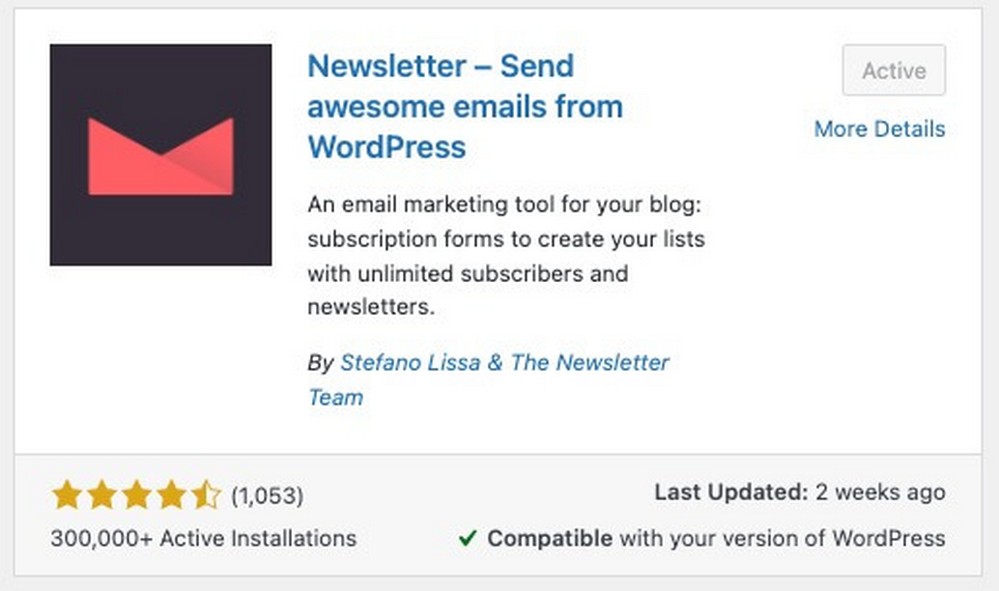The width and height of the screenshot is (999, 591).
Task: Click the 300,000+ Active Installations text
Action: [x=202, y=538]
